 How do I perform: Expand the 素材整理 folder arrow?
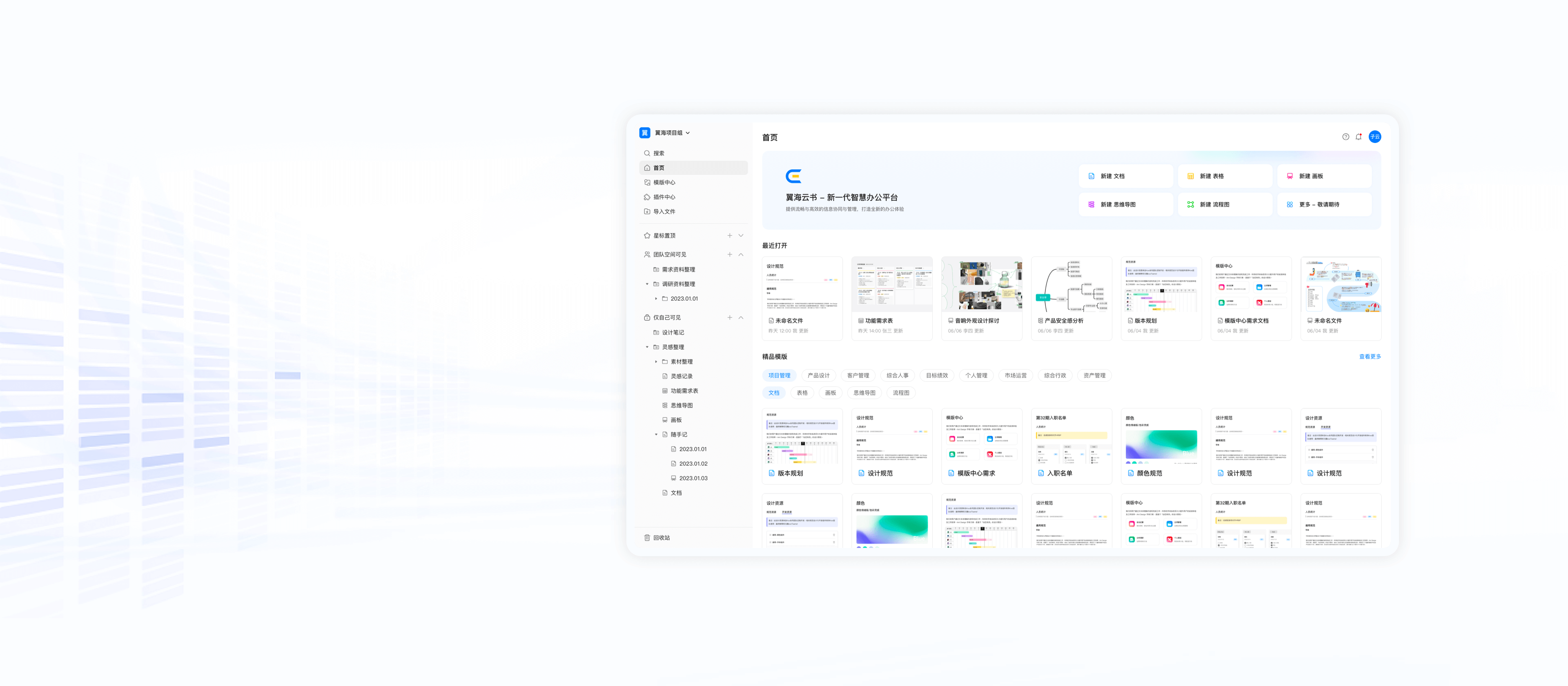655,361
